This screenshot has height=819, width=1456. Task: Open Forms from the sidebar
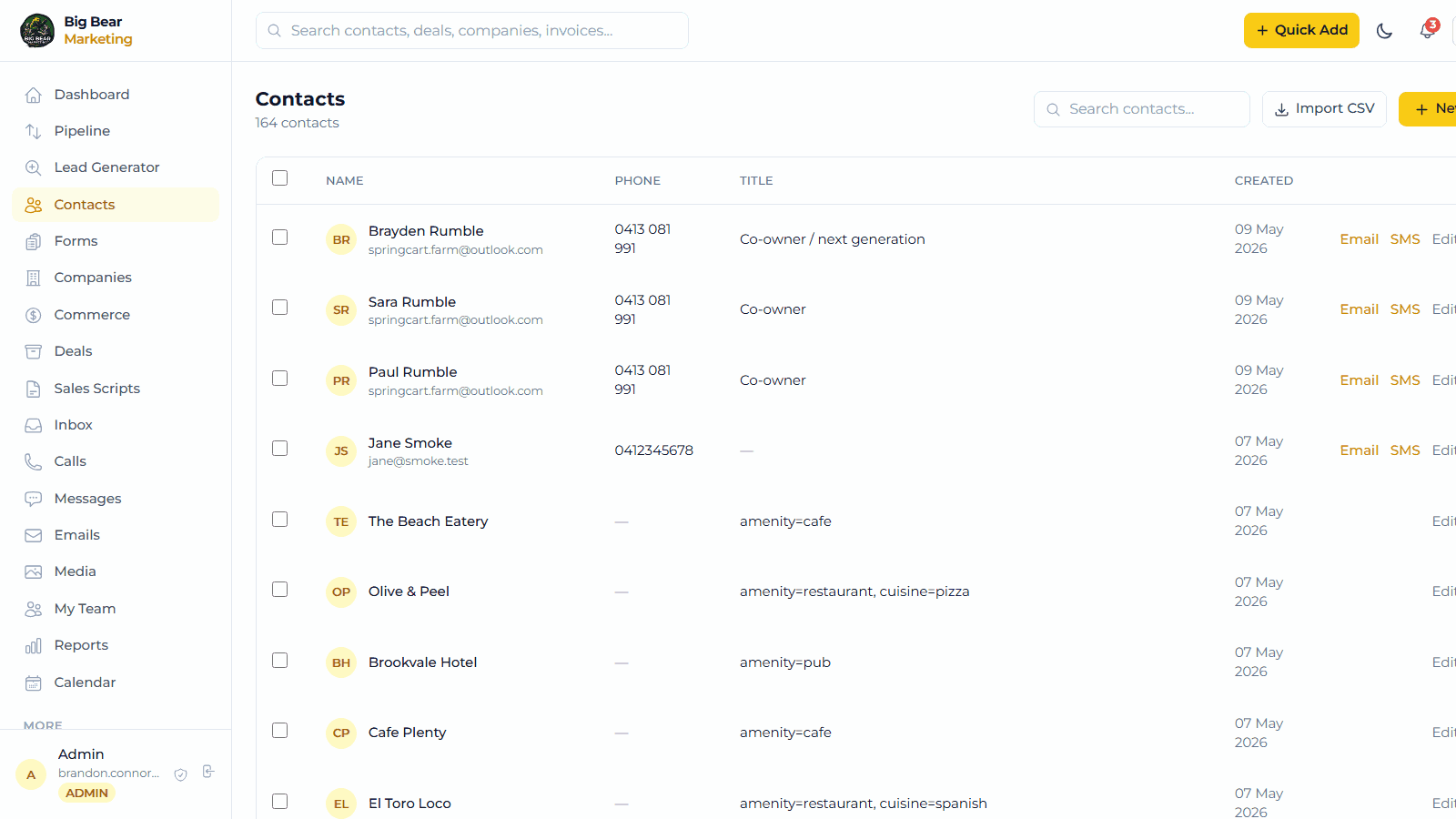[116, 241]
